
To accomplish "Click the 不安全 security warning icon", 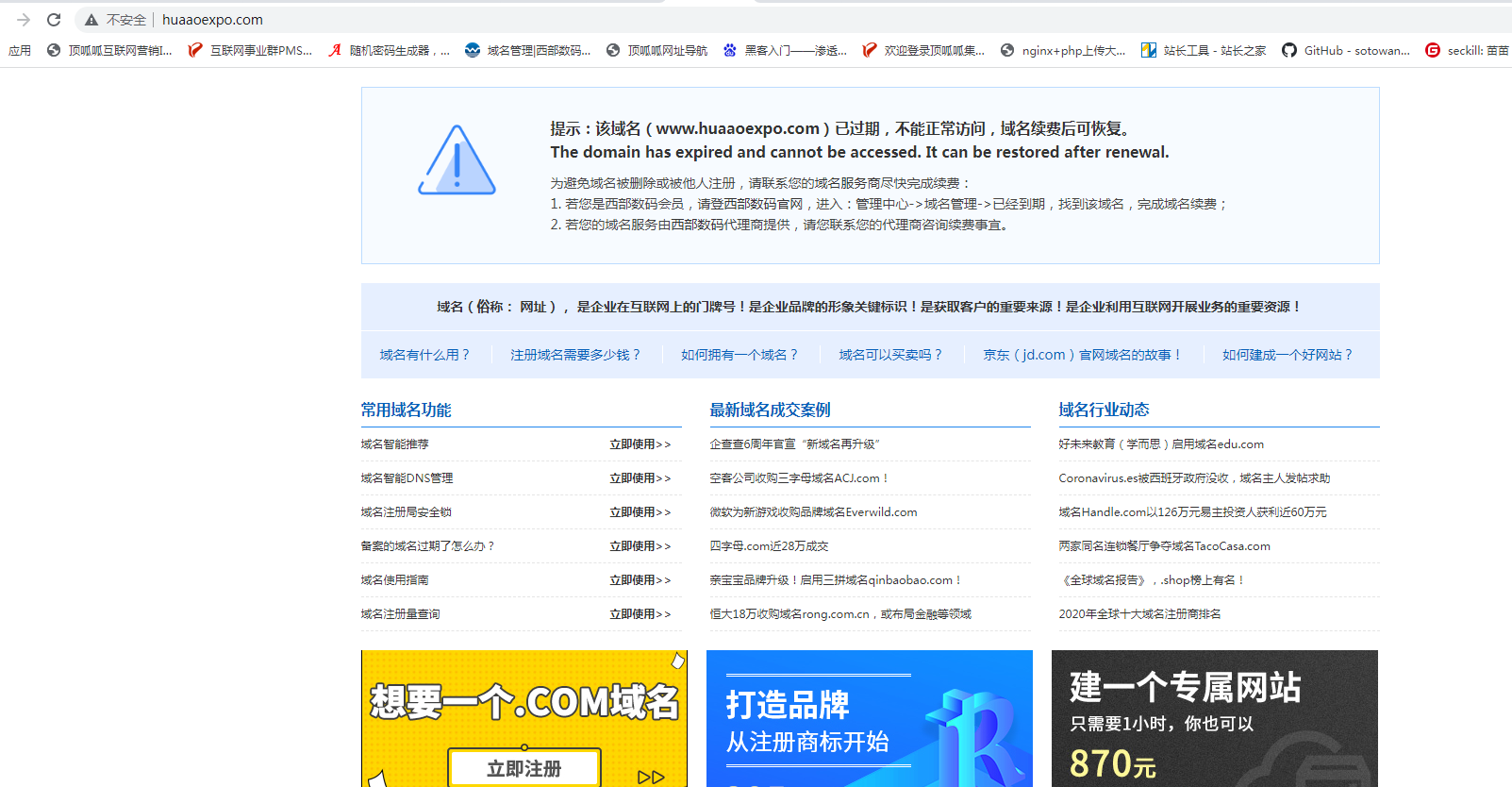I will [x=91, y=20].
